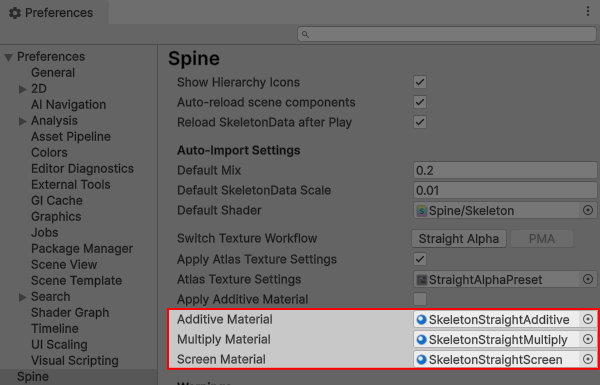The height and width of the screenshot is (385, 600).
Task: Open Timeline preferences
Action: [55, 329]
